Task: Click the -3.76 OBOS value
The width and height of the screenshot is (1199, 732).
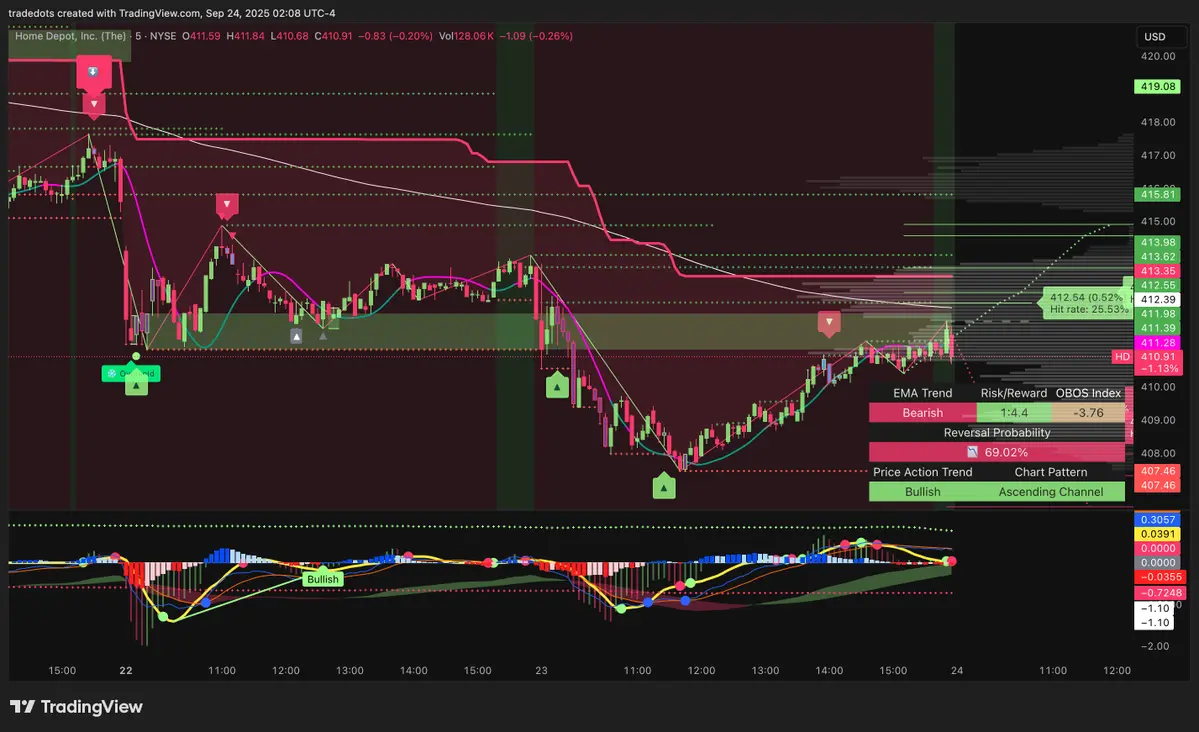Action: [1088, 413]
